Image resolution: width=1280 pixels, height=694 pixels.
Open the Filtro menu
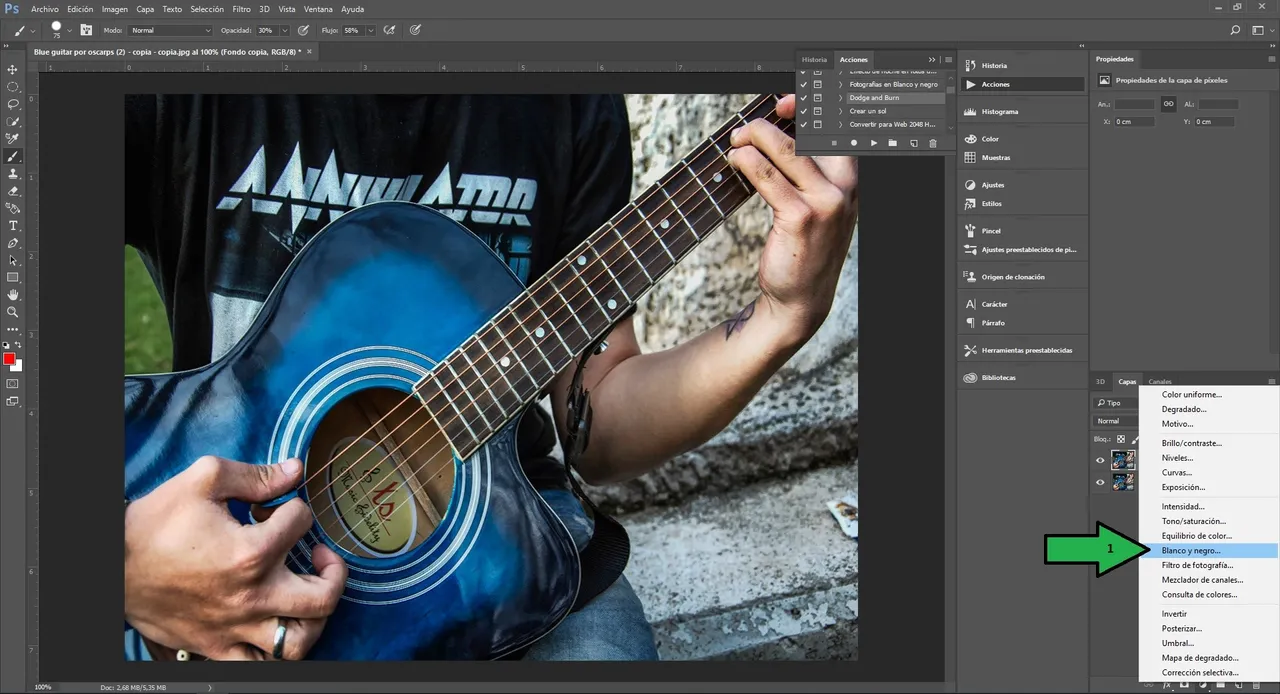[241, 9]
